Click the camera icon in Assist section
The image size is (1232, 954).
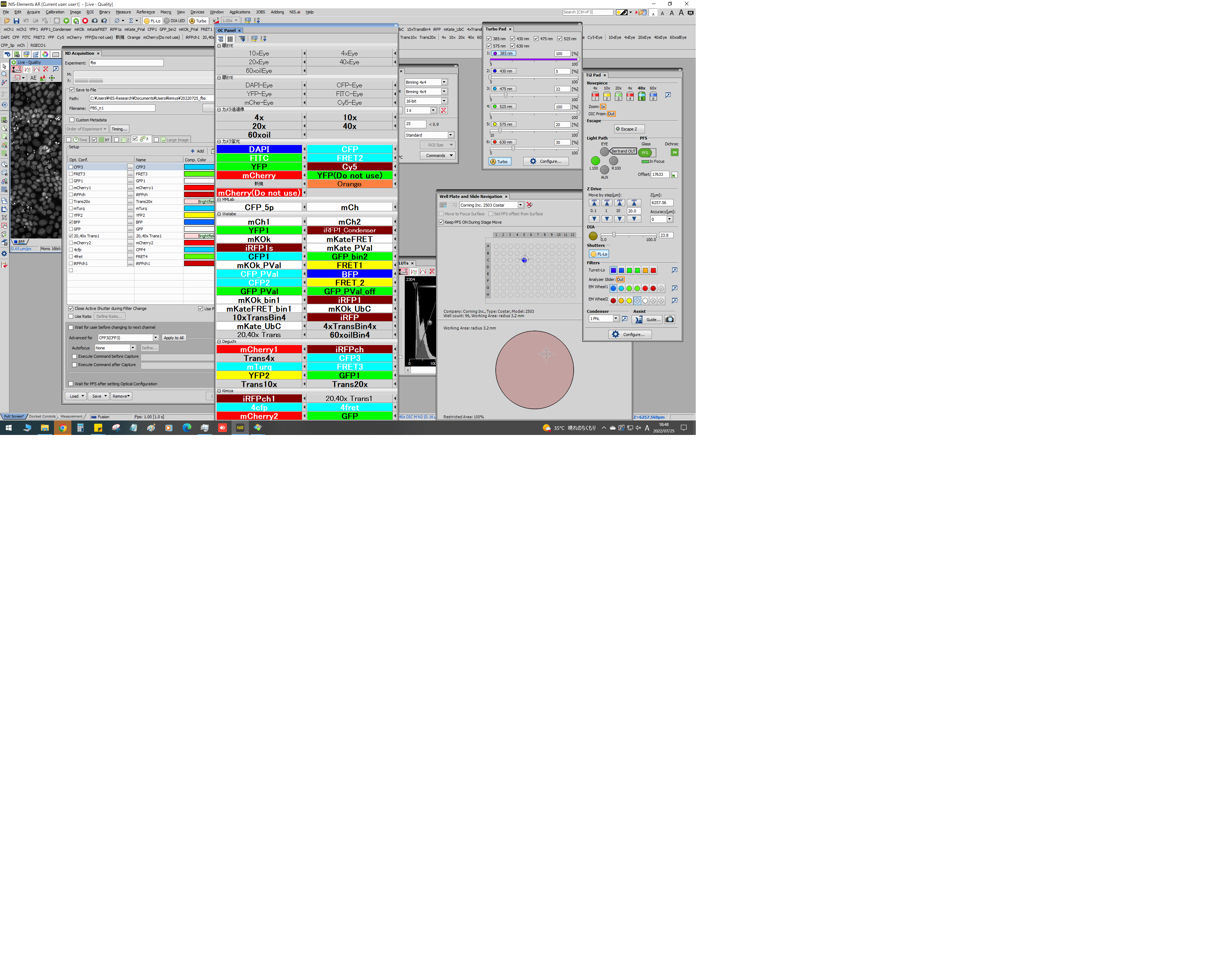click(x=670, y=319)
